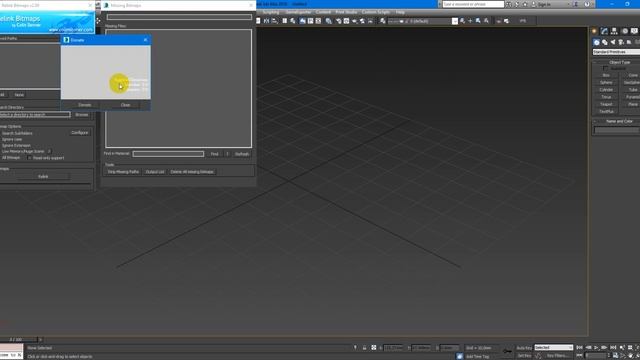Open Render Setup from the toolbar
Viewport: 640px width, 360px height.
point(338,21)
